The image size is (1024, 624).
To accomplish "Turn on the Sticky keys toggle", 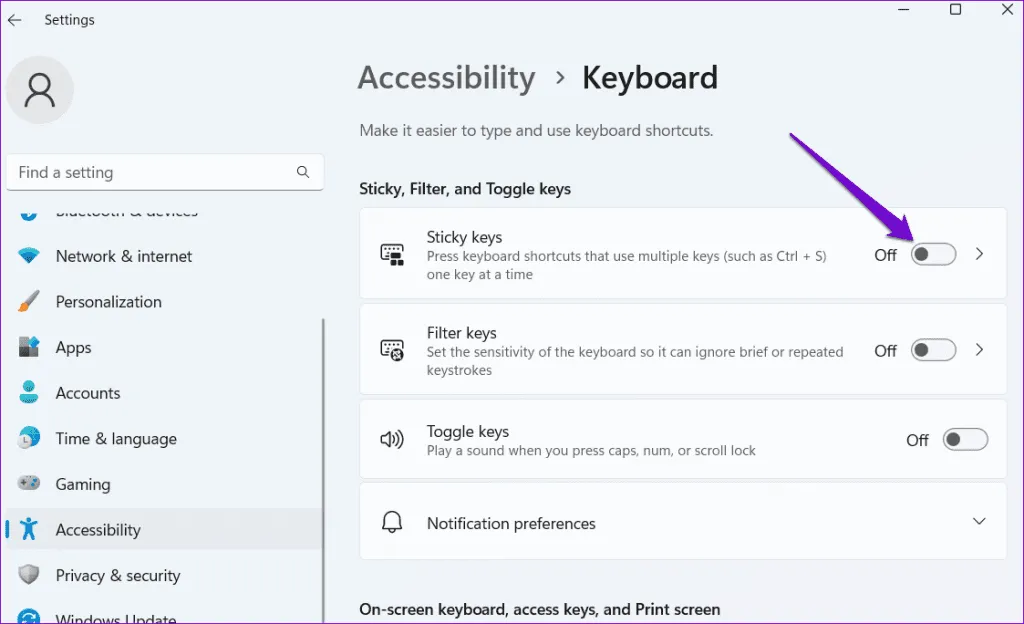I will coord(933,254).
